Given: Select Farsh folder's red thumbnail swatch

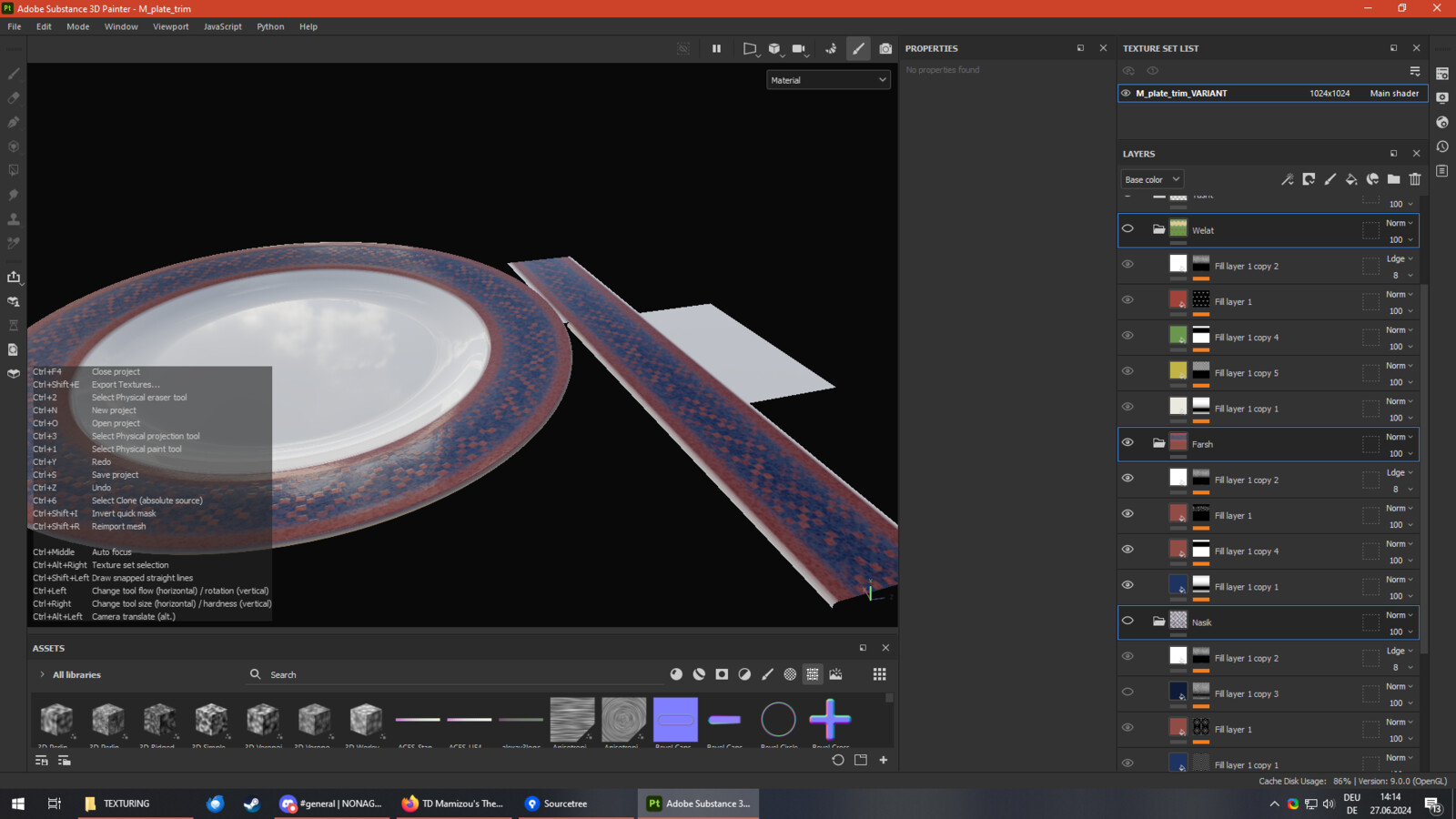Looking at the screenshot, I should click(1178, 442).
